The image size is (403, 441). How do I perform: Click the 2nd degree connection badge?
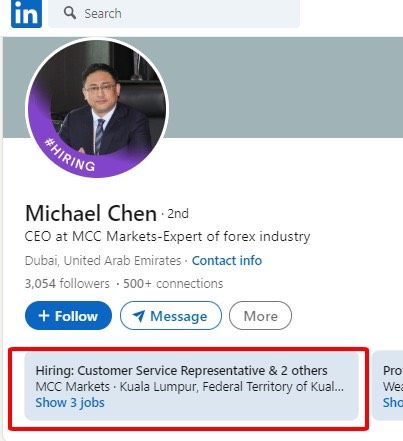coord(178,214)
